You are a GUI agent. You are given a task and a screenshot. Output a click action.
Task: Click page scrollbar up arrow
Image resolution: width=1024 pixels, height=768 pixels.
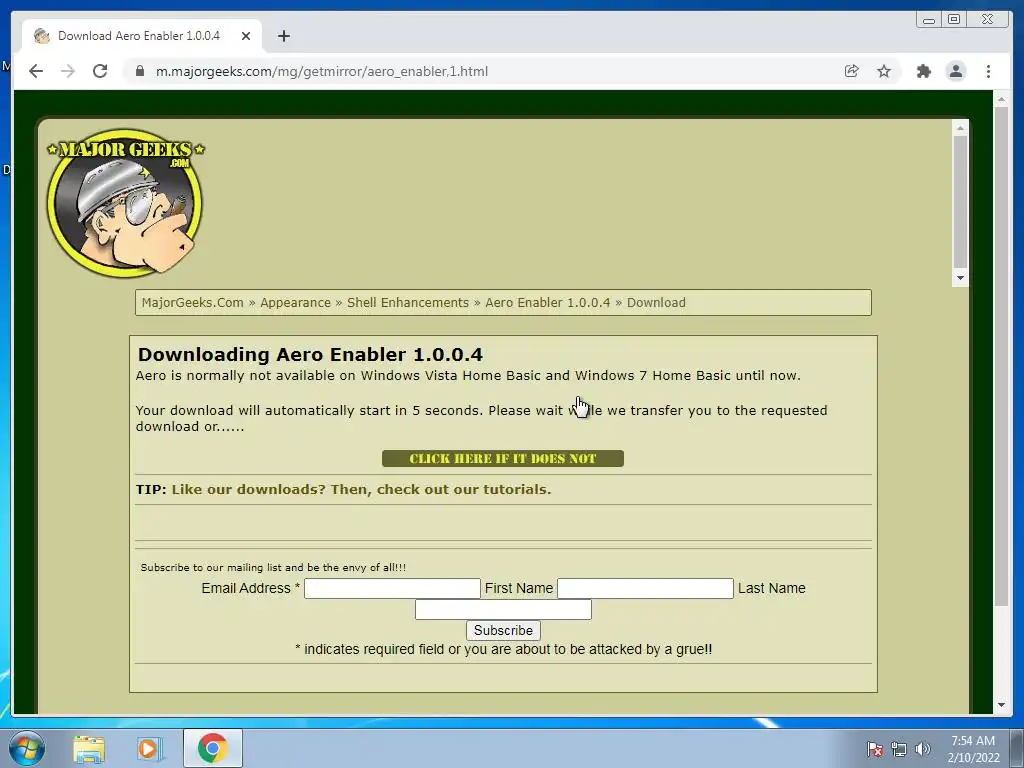click(x=1001, y=100)
